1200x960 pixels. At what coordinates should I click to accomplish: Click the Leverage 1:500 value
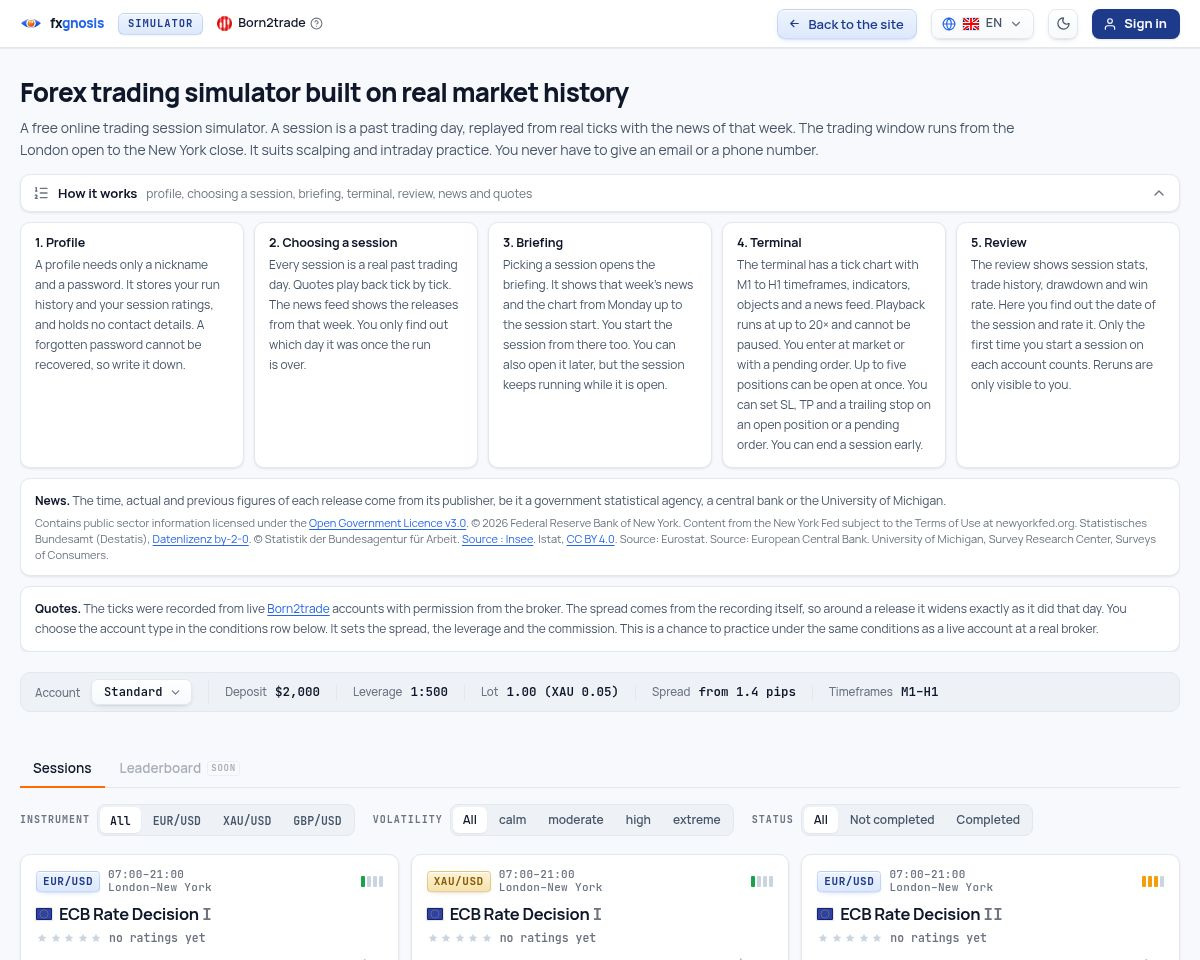(x=429, y=692)
